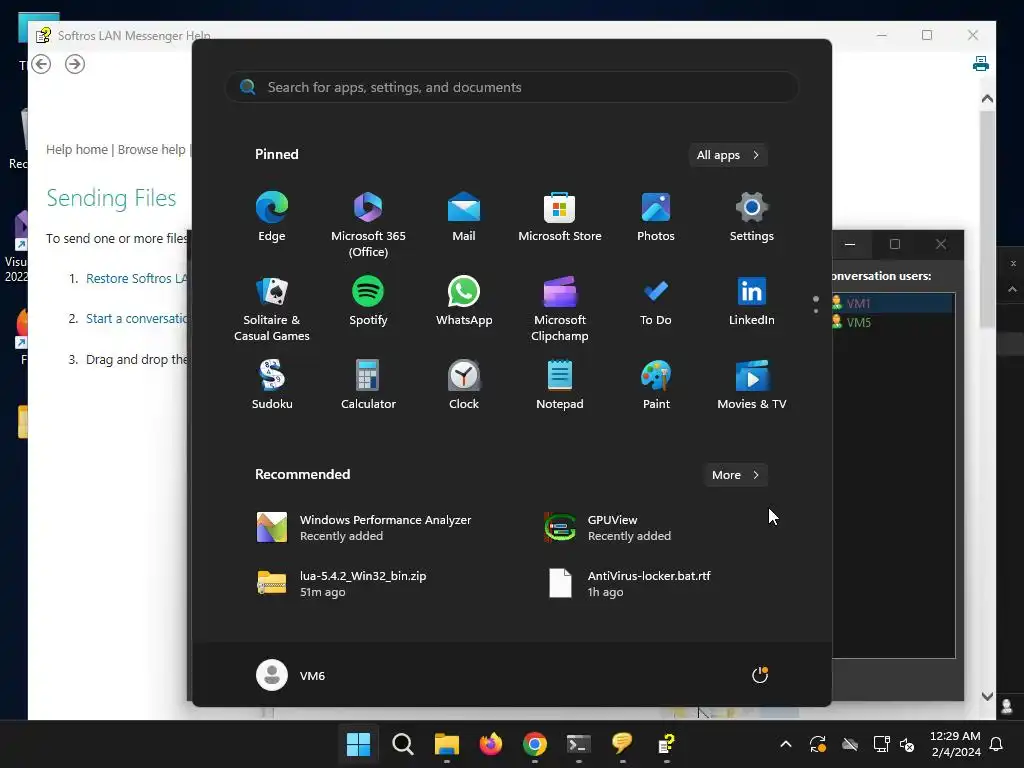Open WhatsApp
The width and height of the screenshot is (1024, 768).
click(464, 301)
